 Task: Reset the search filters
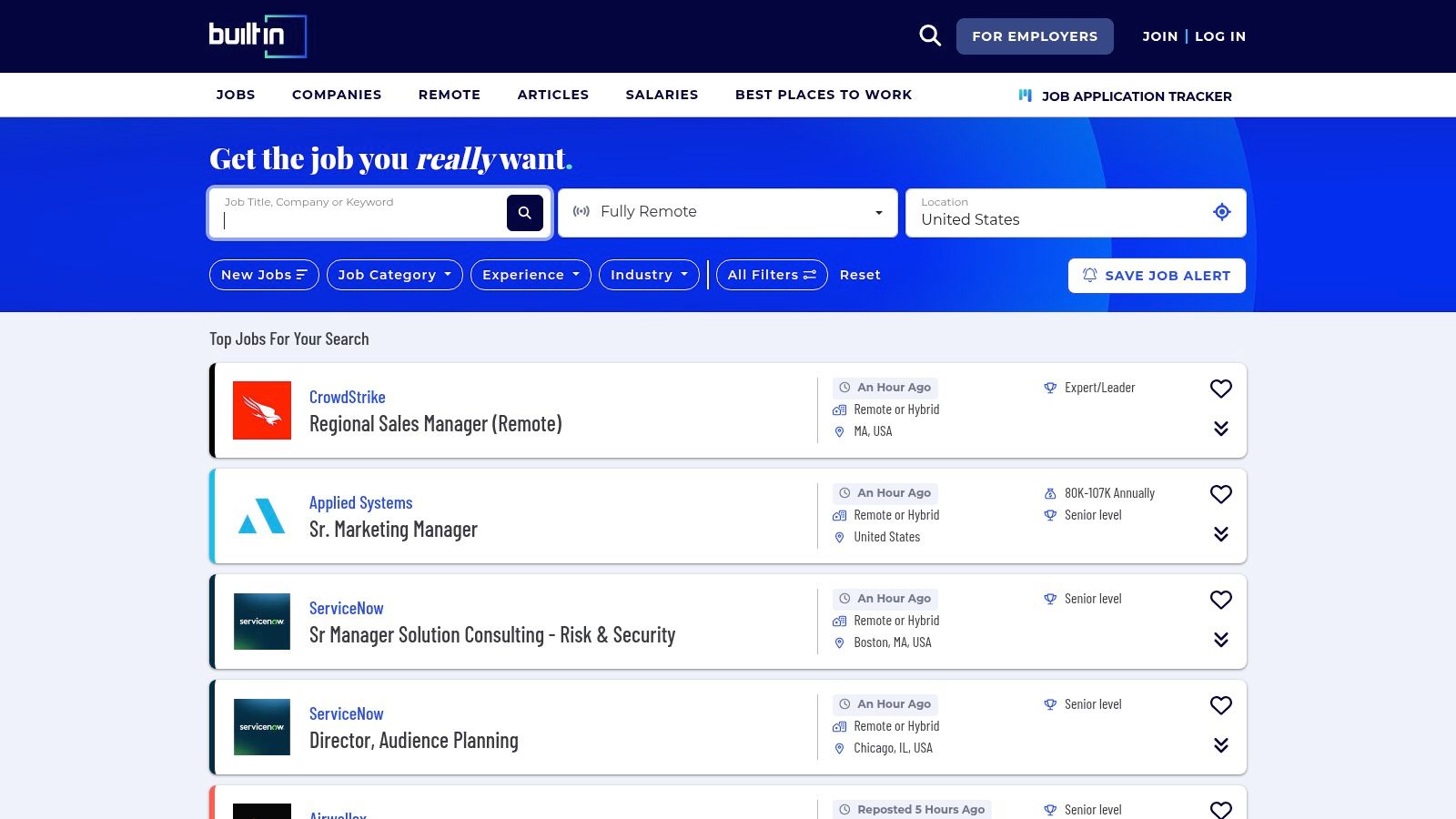point(859,275)
